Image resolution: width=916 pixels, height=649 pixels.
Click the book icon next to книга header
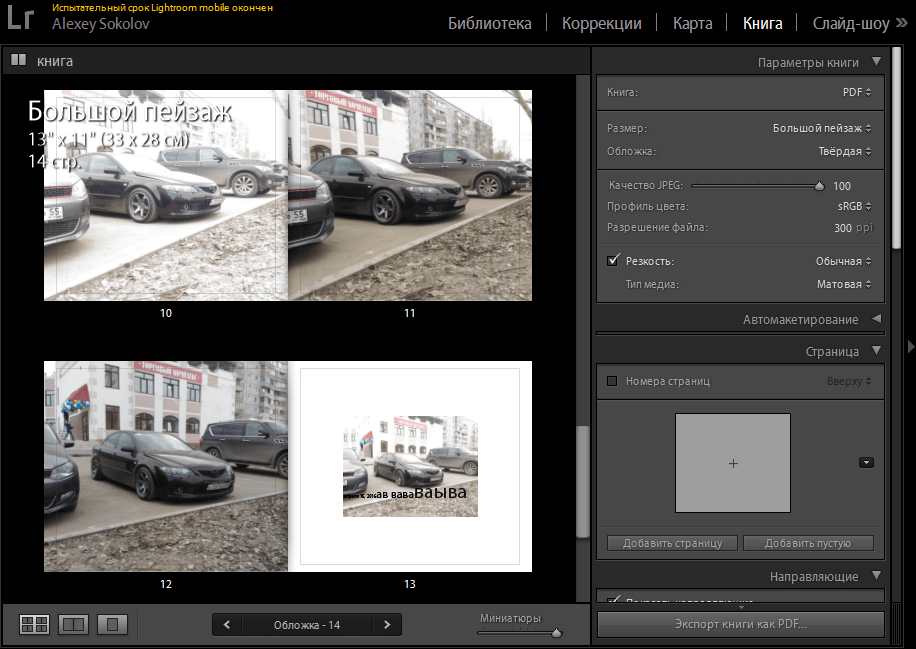point(18,60)
